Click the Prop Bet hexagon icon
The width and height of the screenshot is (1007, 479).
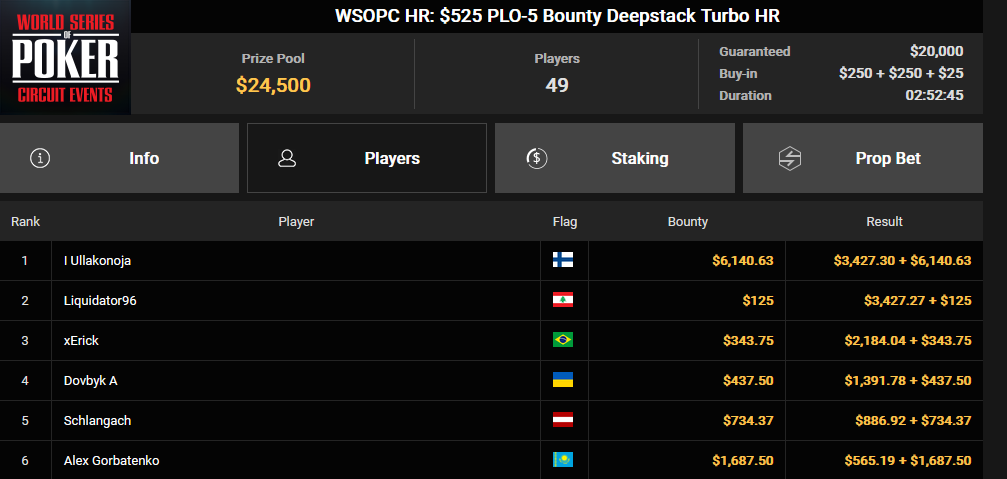[789, 158]
